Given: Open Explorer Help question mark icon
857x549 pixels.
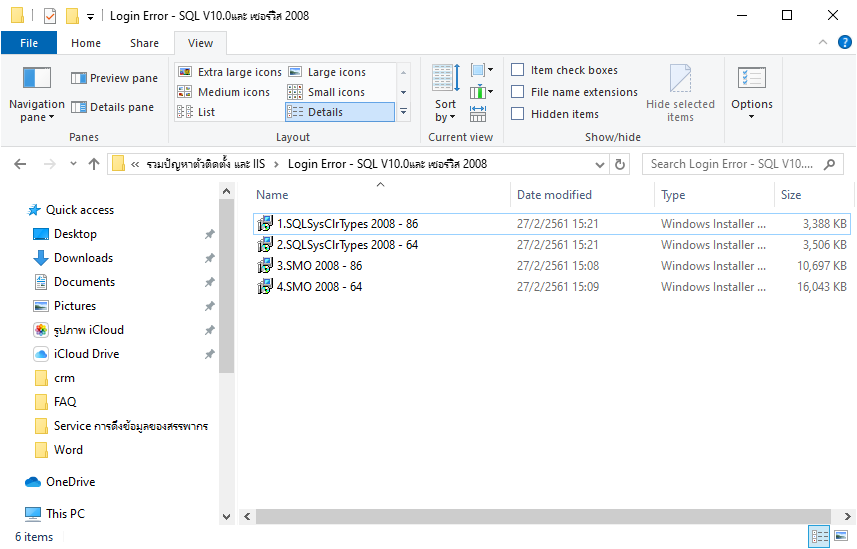Looking at the screenshot, I should click(x=844, y=42).
